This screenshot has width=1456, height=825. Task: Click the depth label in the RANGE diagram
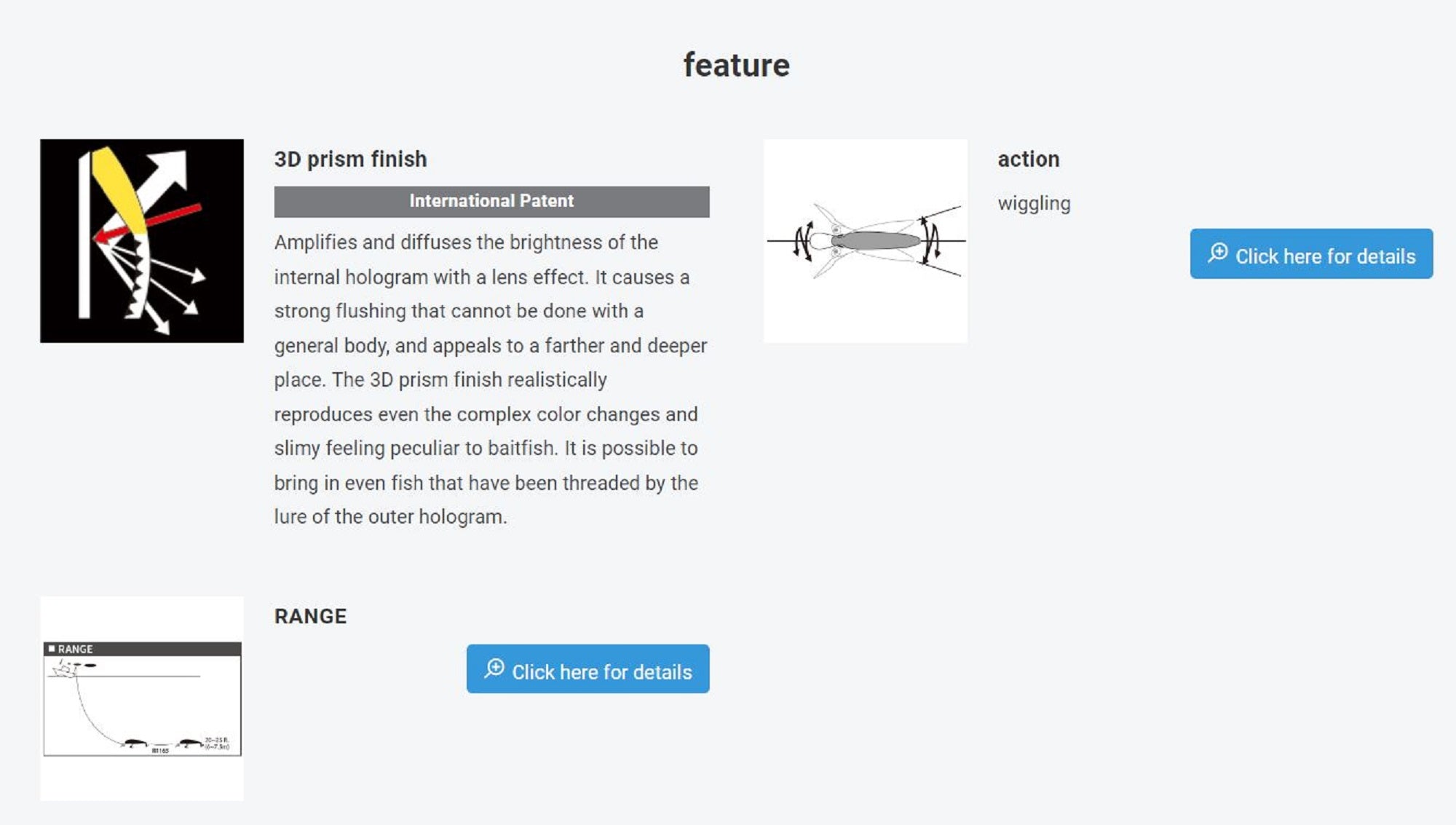[217, 743]
